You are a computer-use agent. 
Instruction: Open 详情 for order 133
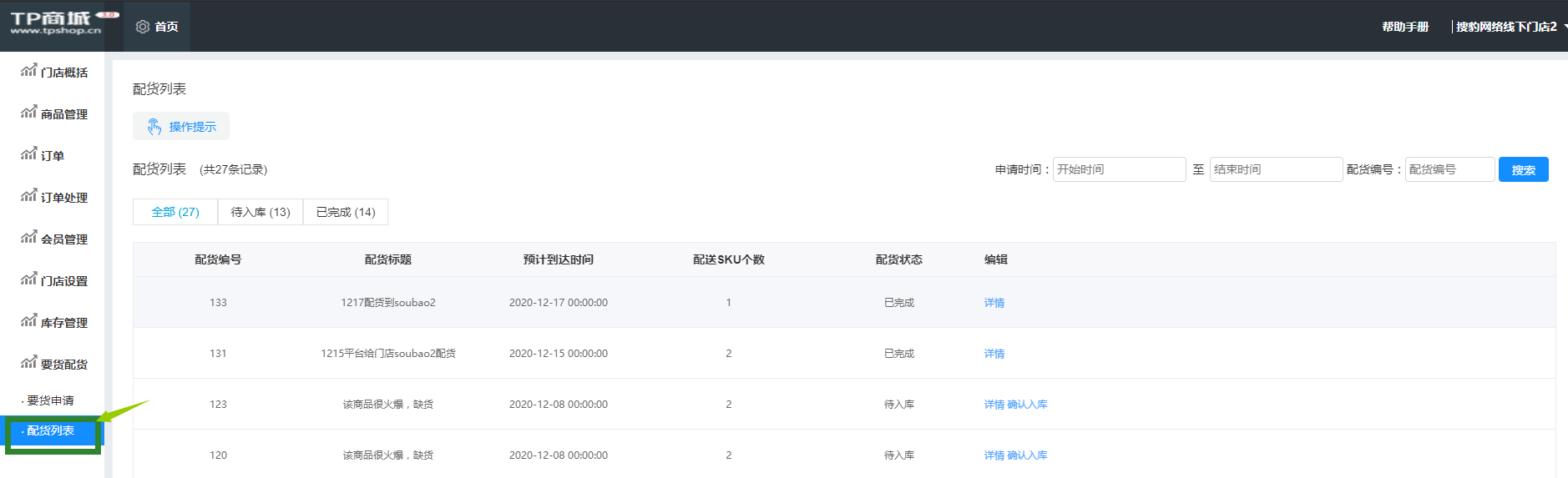(994, 303)
